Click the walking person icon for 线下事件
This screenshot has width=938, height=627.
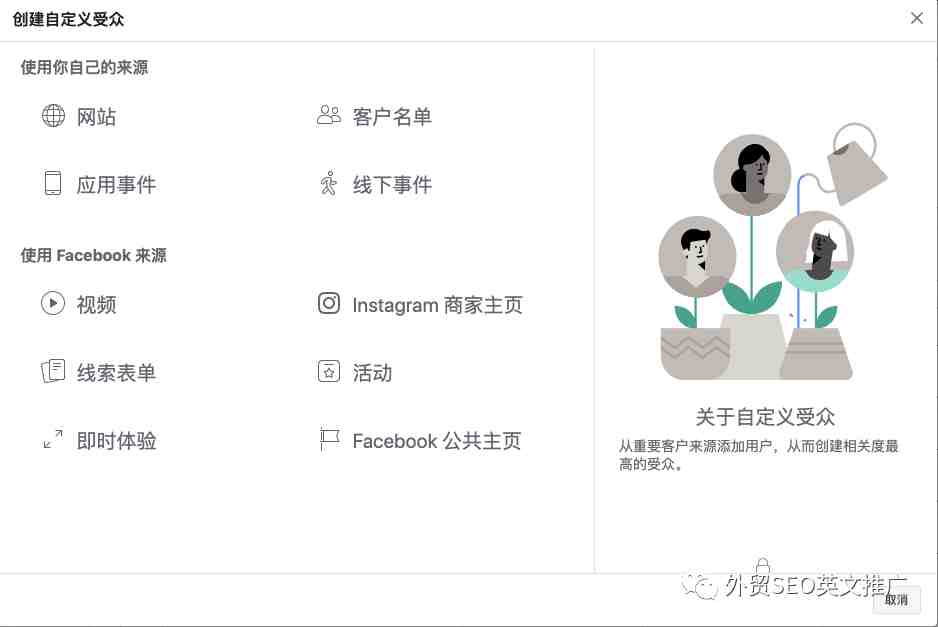(328, 183)
